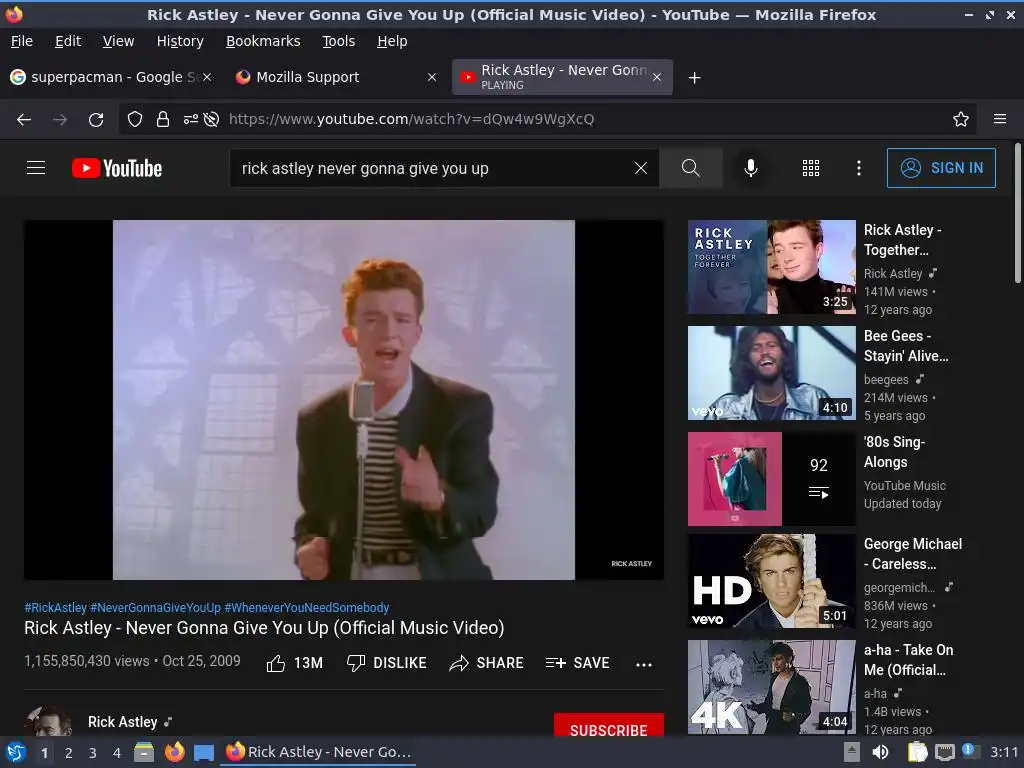Viewport: 1024px width, 768px height.
Task: Open more actions ellipsis below the video
Action: (x=644, y=664)
